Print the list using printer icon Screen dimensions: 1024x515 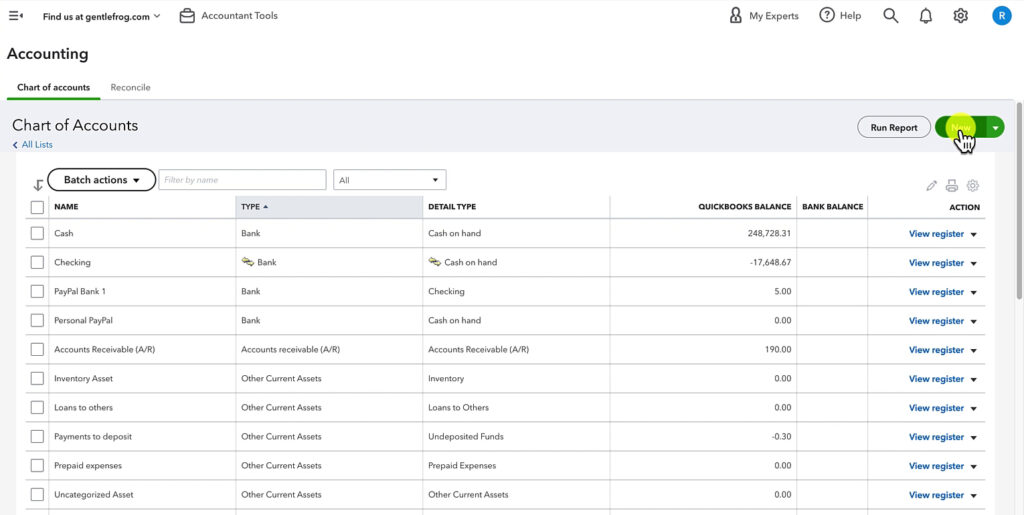tap(952, 185)
